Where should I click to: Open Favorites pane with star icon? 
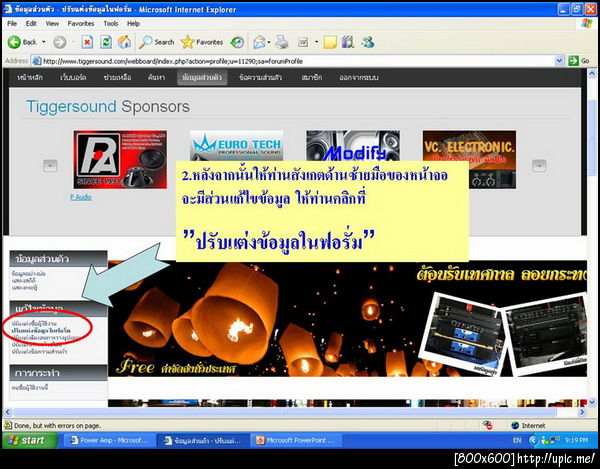pyautogui.click(x=202, y=42)
